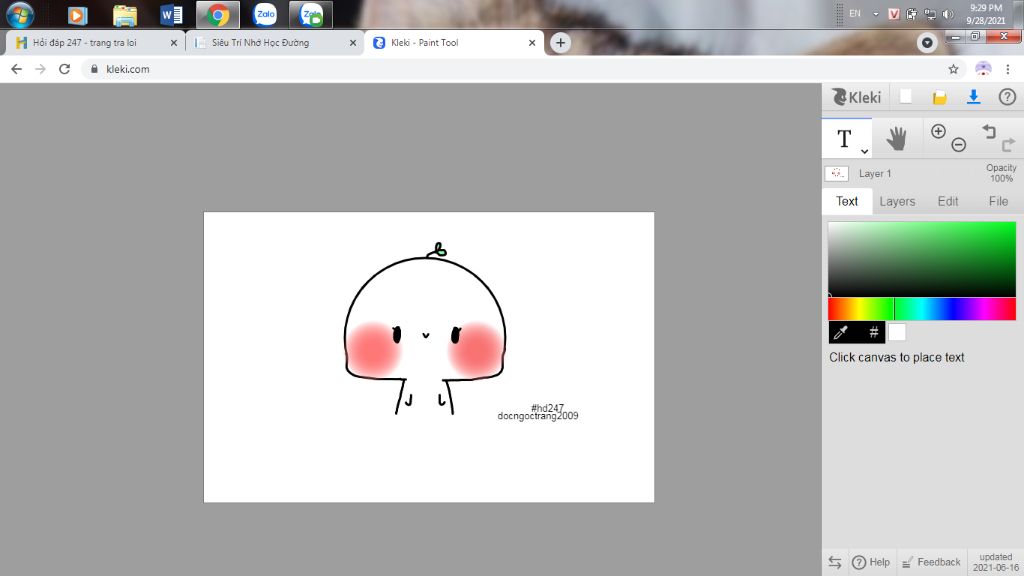Zoom in with the plus magnifier
The height and width of the screenshot is (576, 1024).
tap(938, 131)
